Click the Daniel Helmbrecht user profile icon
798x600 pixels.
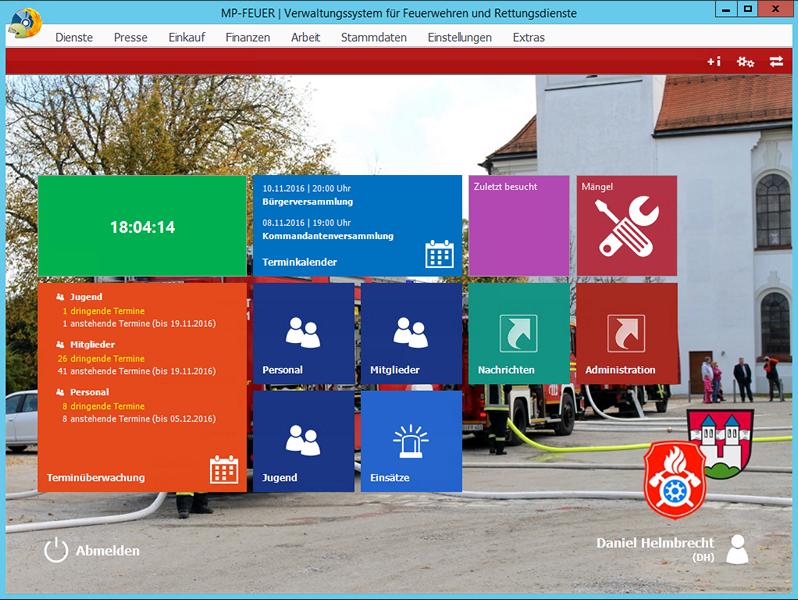click(x=737, y=549)
